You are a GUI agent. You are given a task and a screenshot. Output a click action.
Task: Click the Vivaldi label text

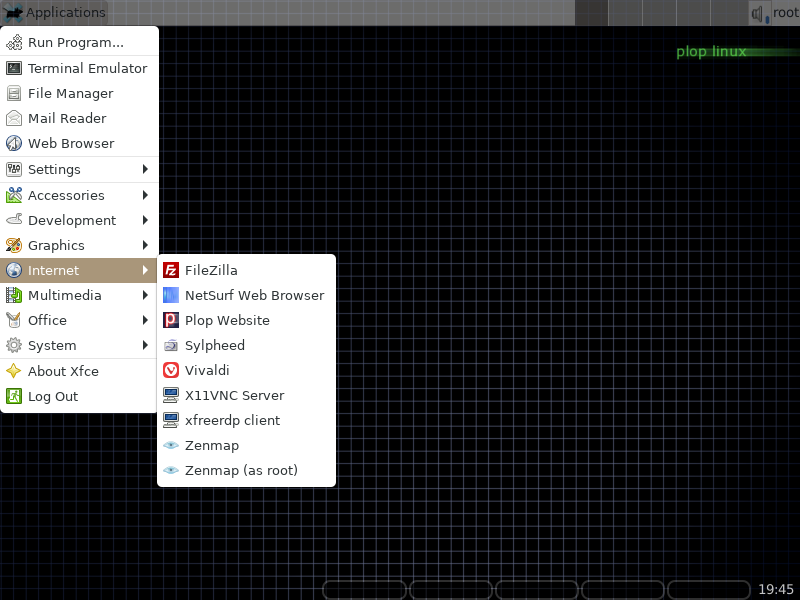click(207, 370)
